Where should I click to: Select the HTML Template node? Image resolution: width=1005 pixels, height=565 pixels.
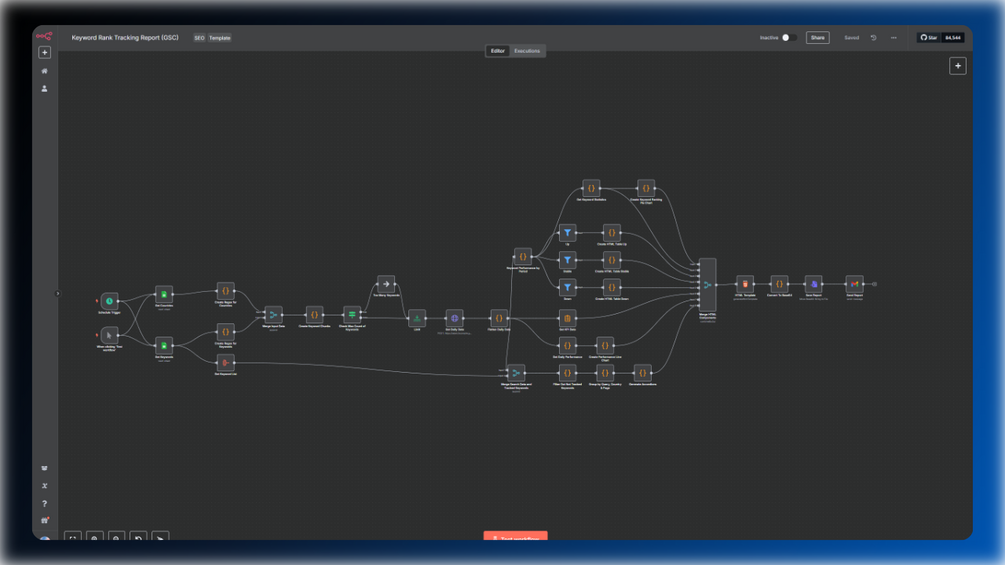pyautogui.click(x=745, y=284)
